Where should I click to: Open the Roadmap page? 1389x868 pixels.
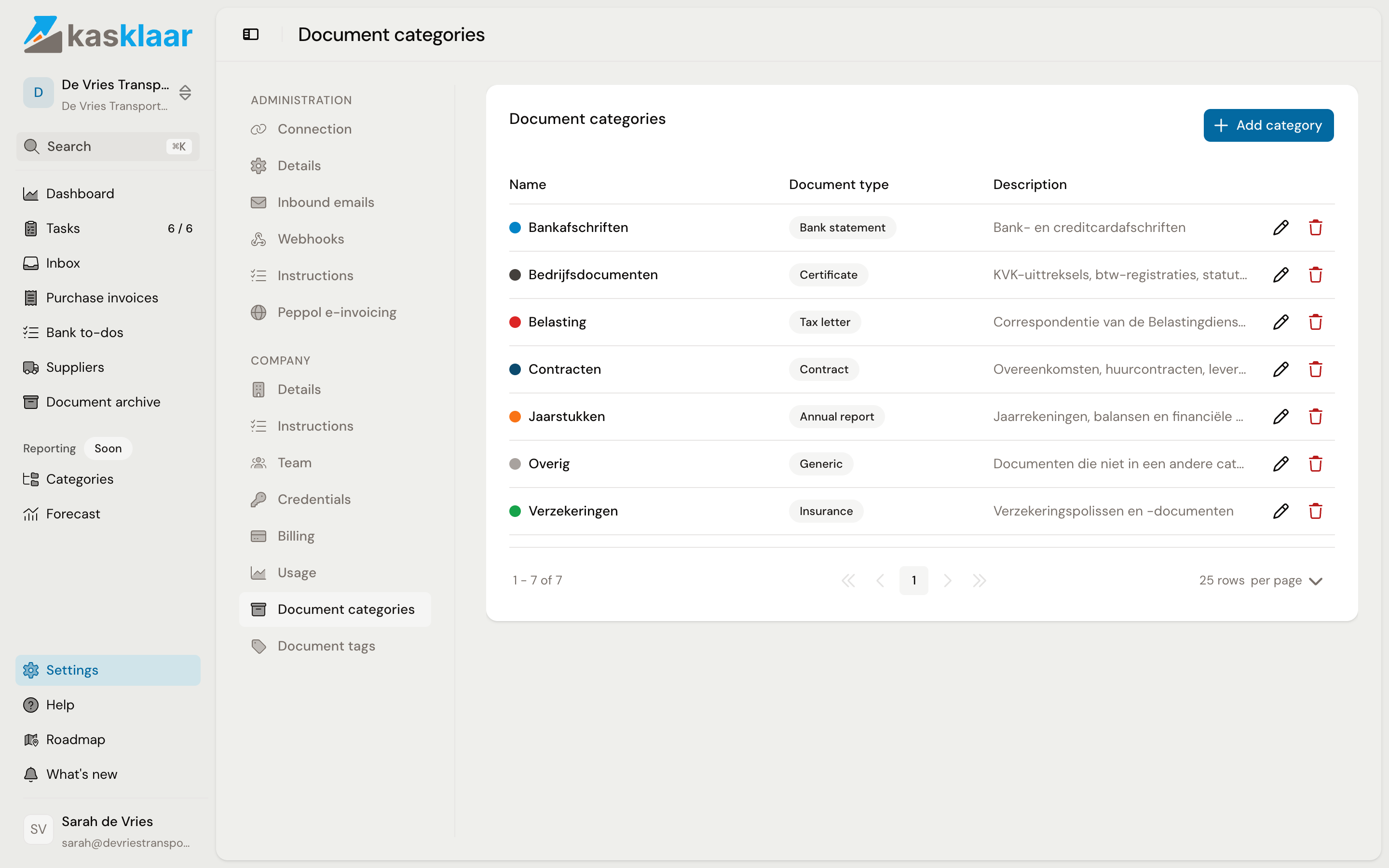pos(108,739)
